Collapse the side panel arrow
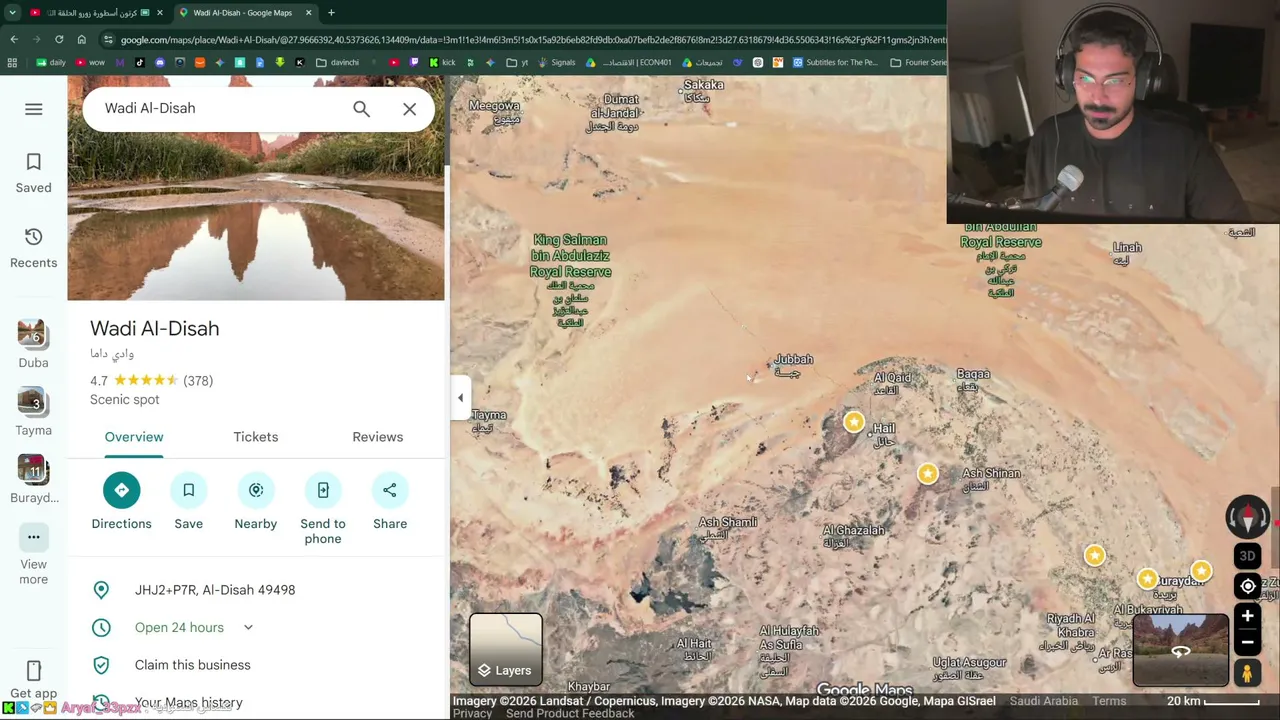 tap(460, 398)
